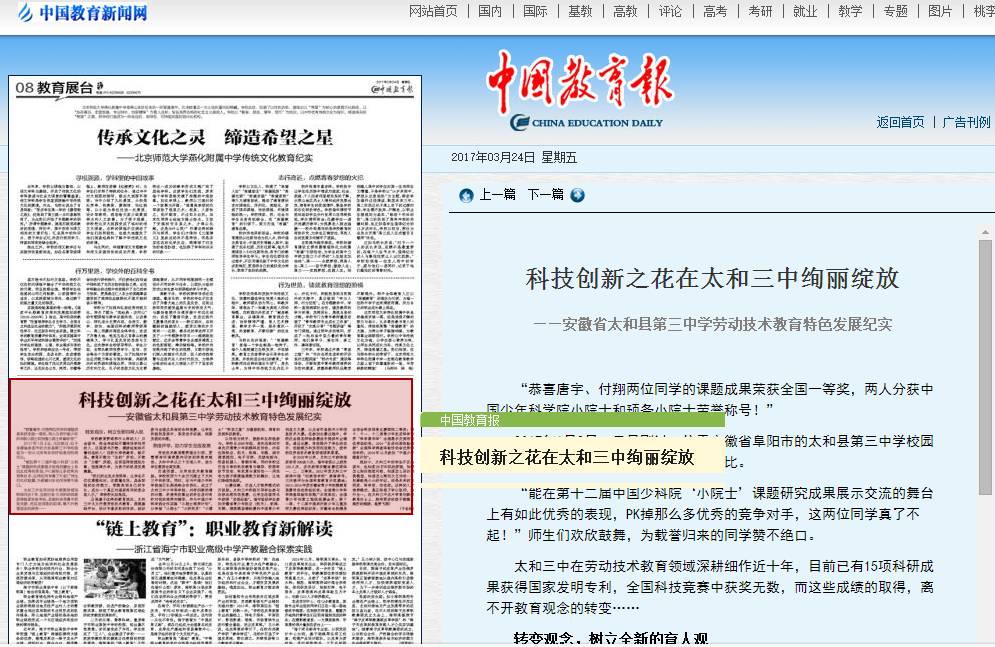This screenshot has width=995, height=647.
Task: Click the photo in the 链上教育 article
Action: (x=114, y=578)
